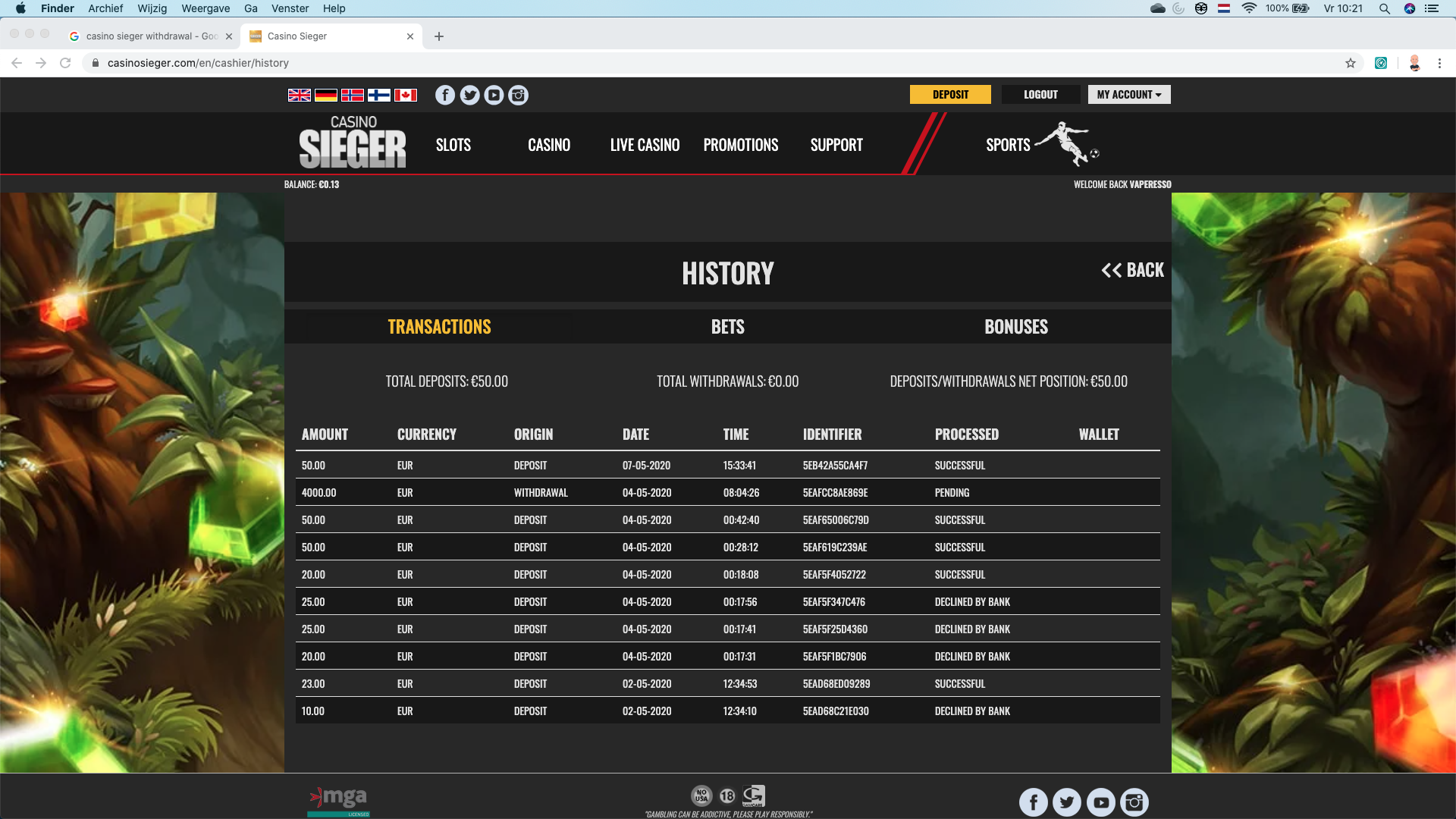The image size is (1456, 819).
Task: Click the 18+ age restriction badge
Action: pos(727,795)
